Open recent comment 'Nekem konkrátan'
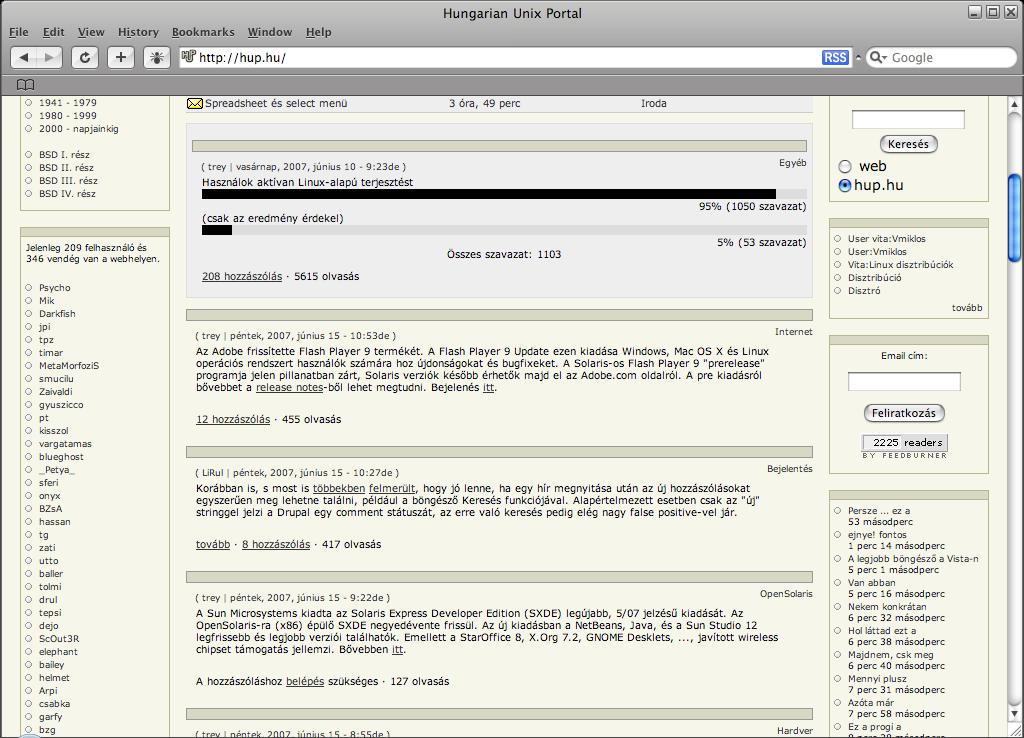 pos(887,607)
